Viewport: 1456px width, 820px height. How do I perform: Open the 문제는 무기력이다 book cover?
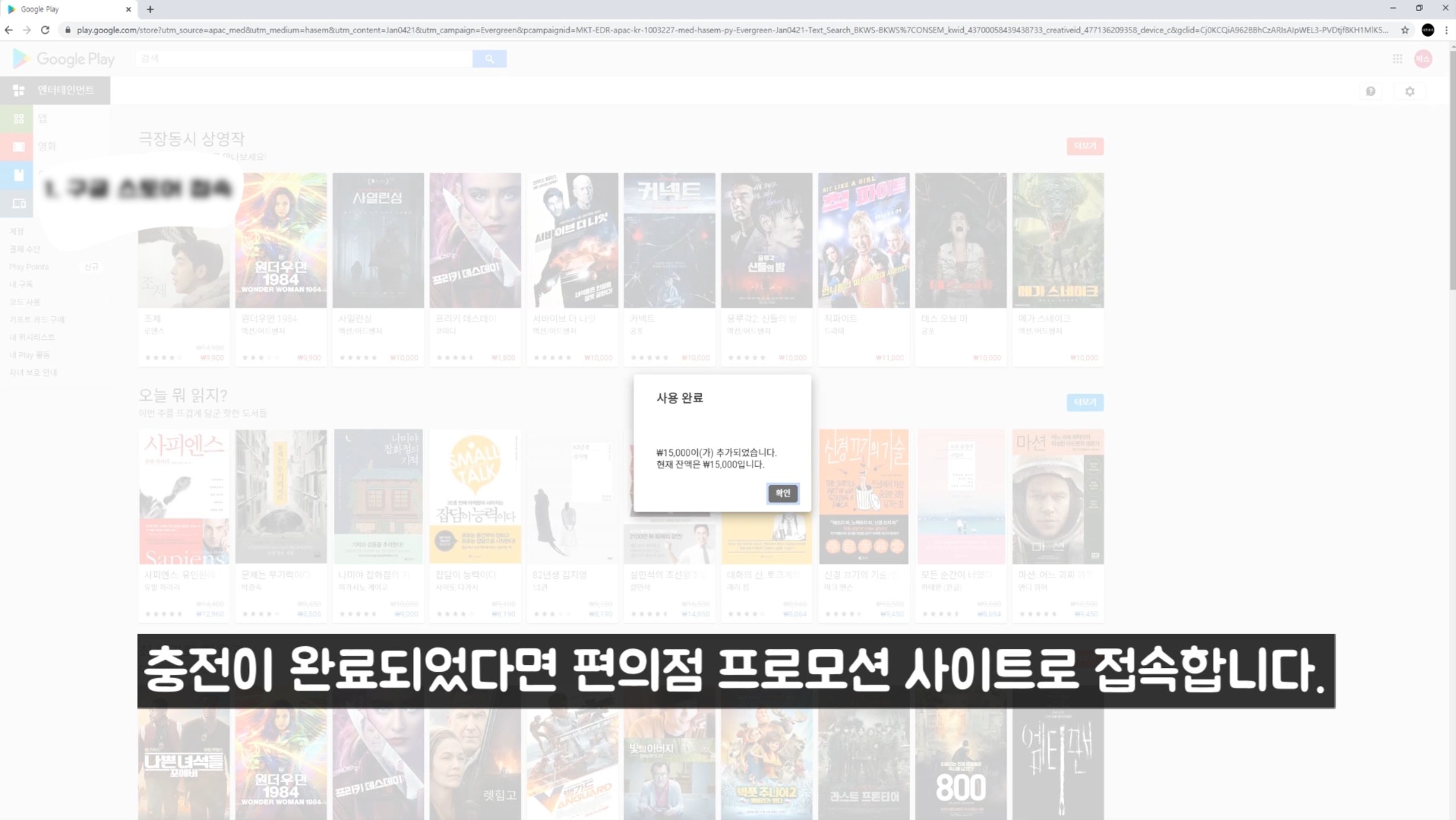[281, 496]
